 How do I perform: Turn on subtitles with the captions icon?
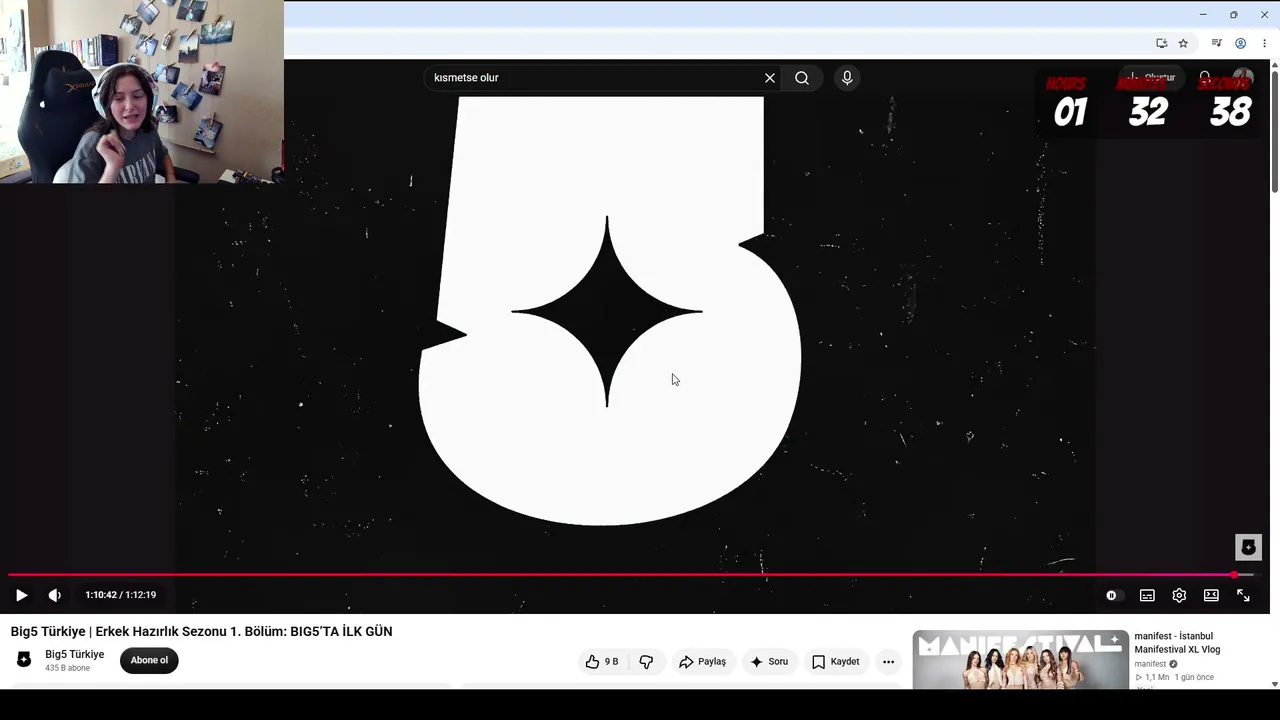click(x=1147, y=595)
